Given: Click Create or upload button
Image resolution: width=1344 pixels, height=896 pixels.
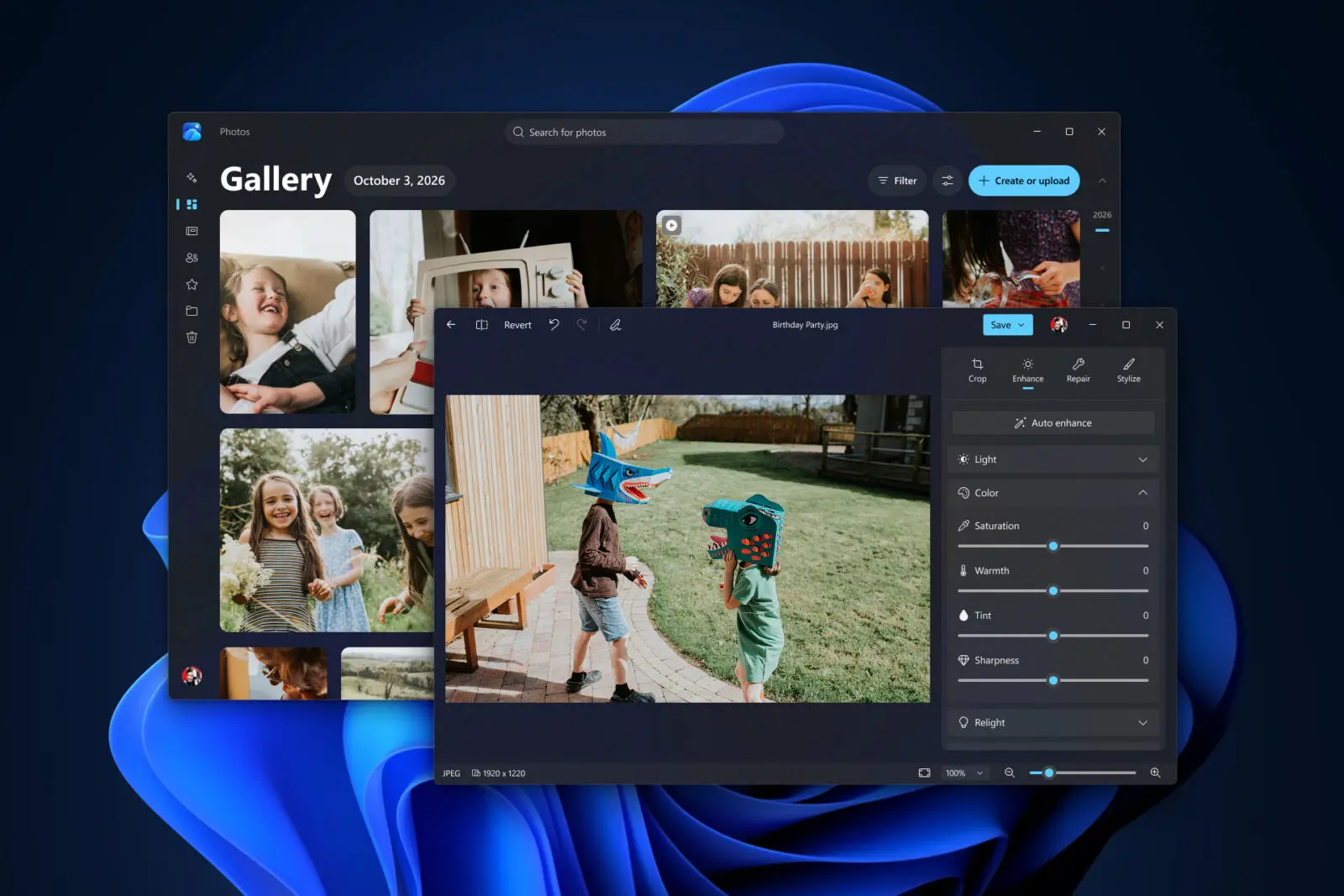Looking at the screenshot, I should [1024, 181].
